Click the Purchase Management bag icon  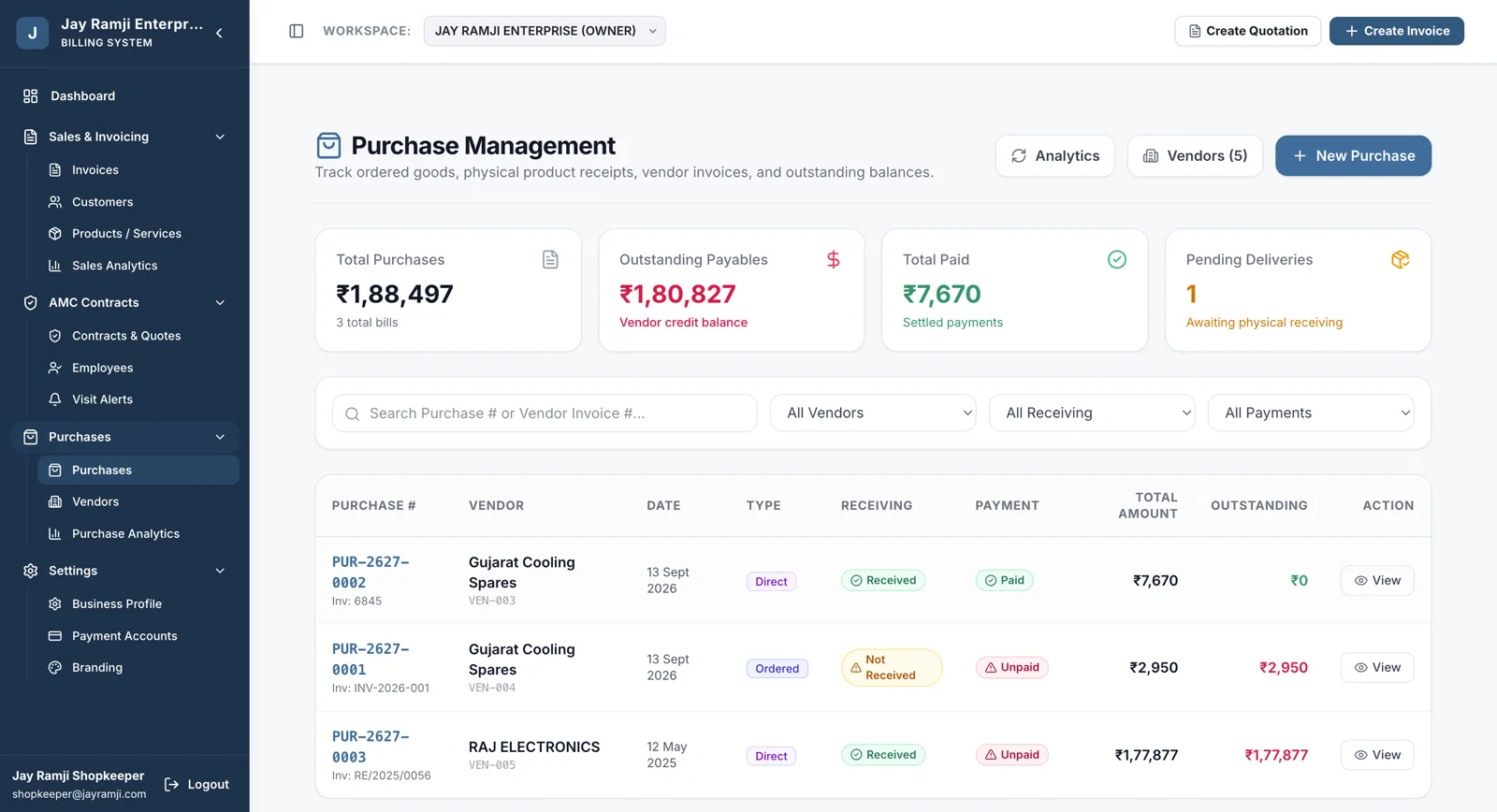328,146
